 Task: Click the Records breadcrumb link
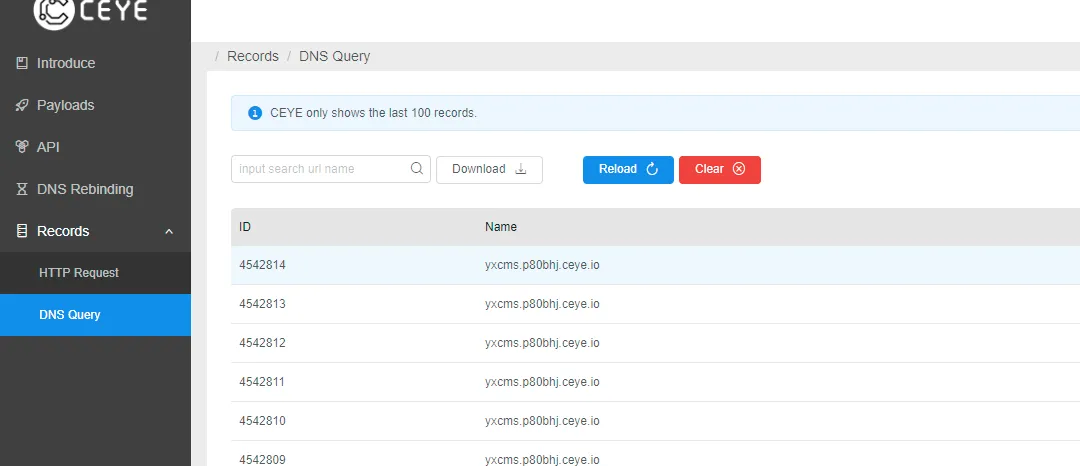(253, 56)
